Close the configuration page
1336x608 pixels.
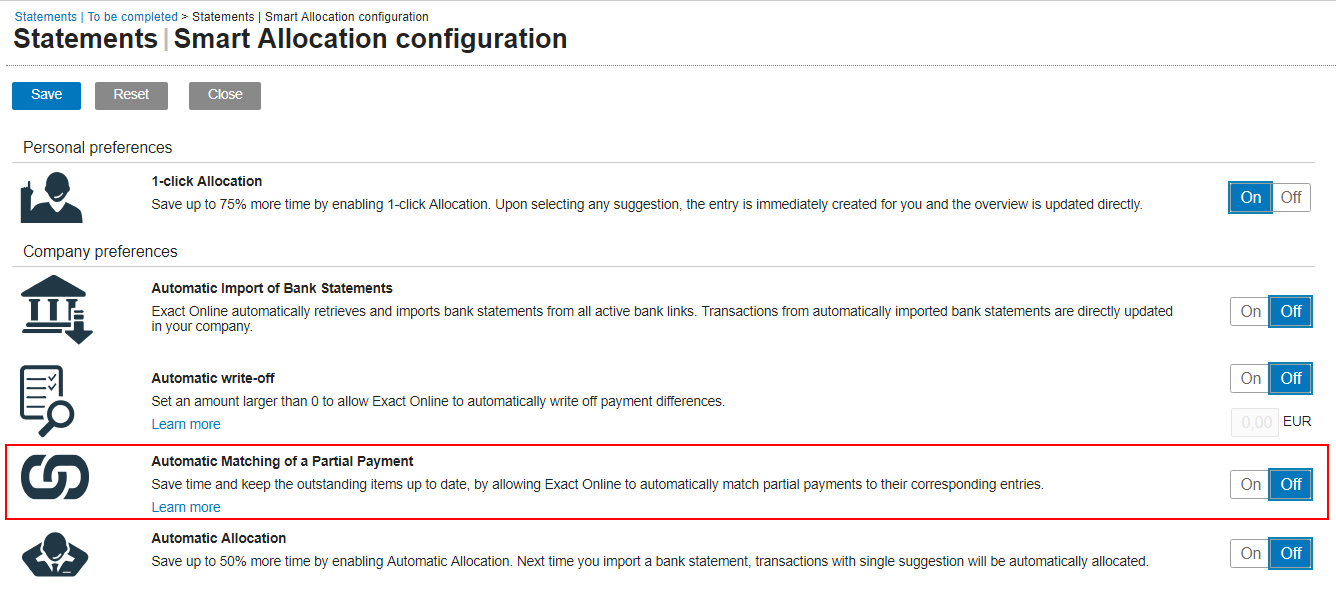[225, 95]
